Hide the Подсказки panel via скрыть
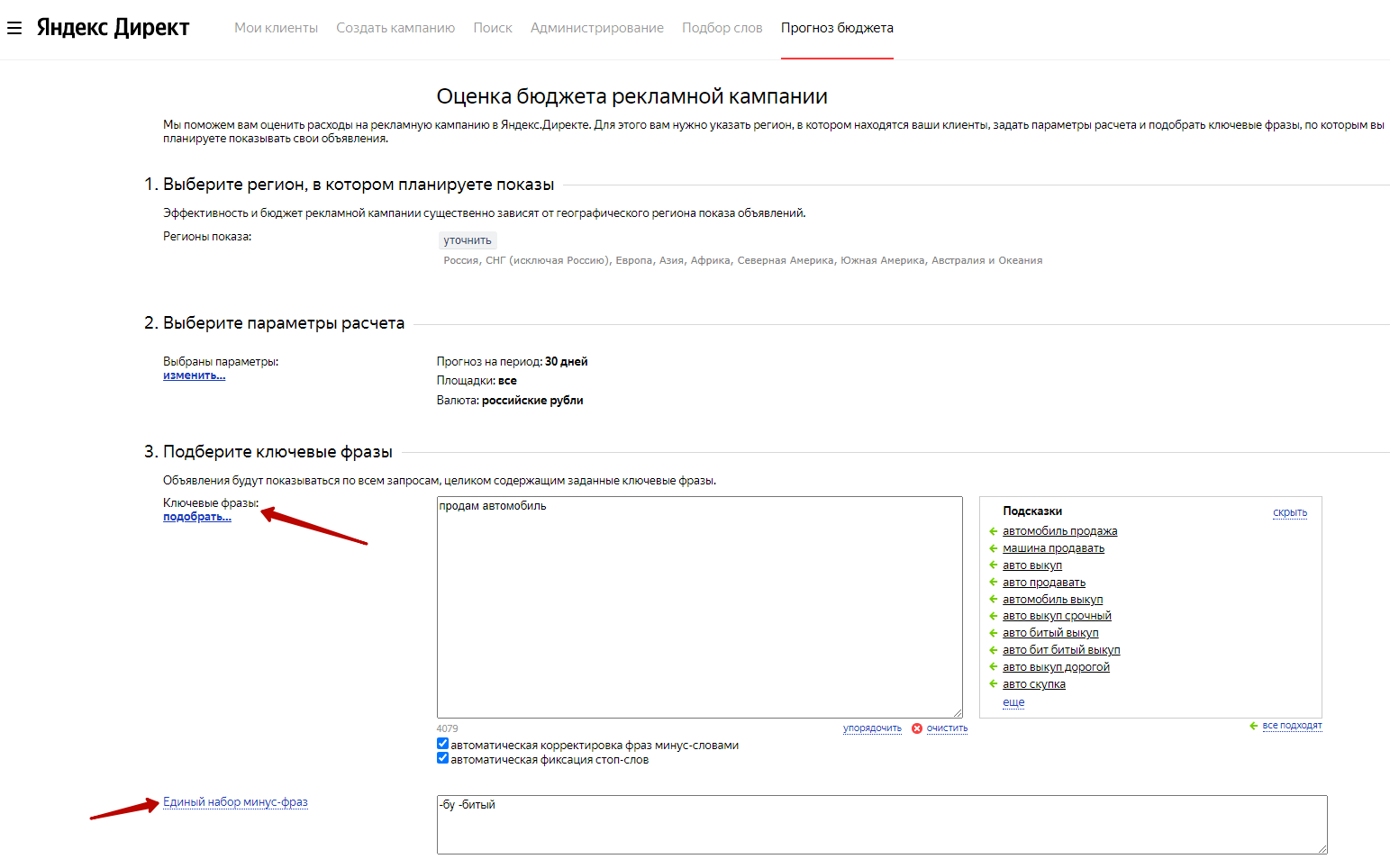This screenshot has height=868, width=1390. pyautogui.click(x=1289, y=512)
